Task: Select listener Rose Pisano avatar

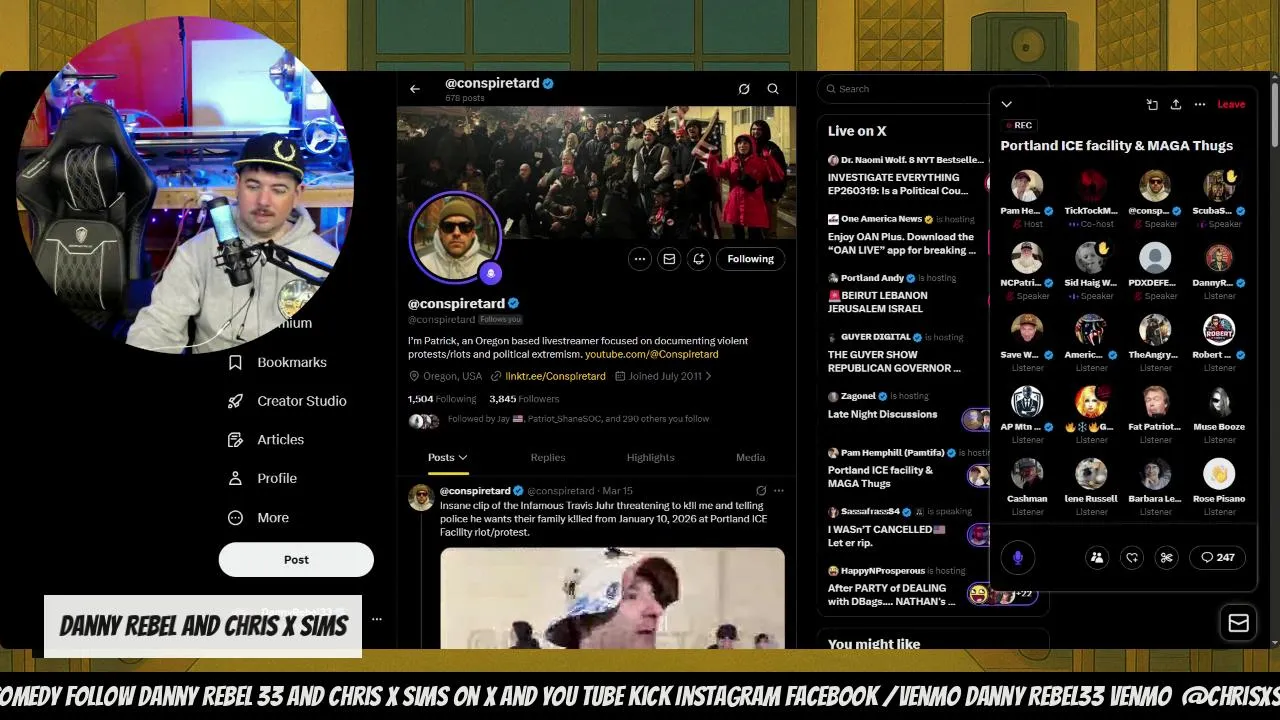Action: point(1219,474)
